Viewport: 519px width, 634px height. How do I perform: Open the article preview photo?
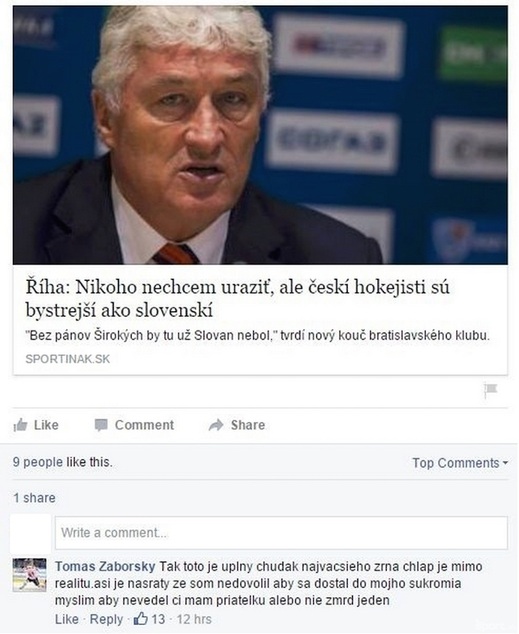(x=260, y=135)
